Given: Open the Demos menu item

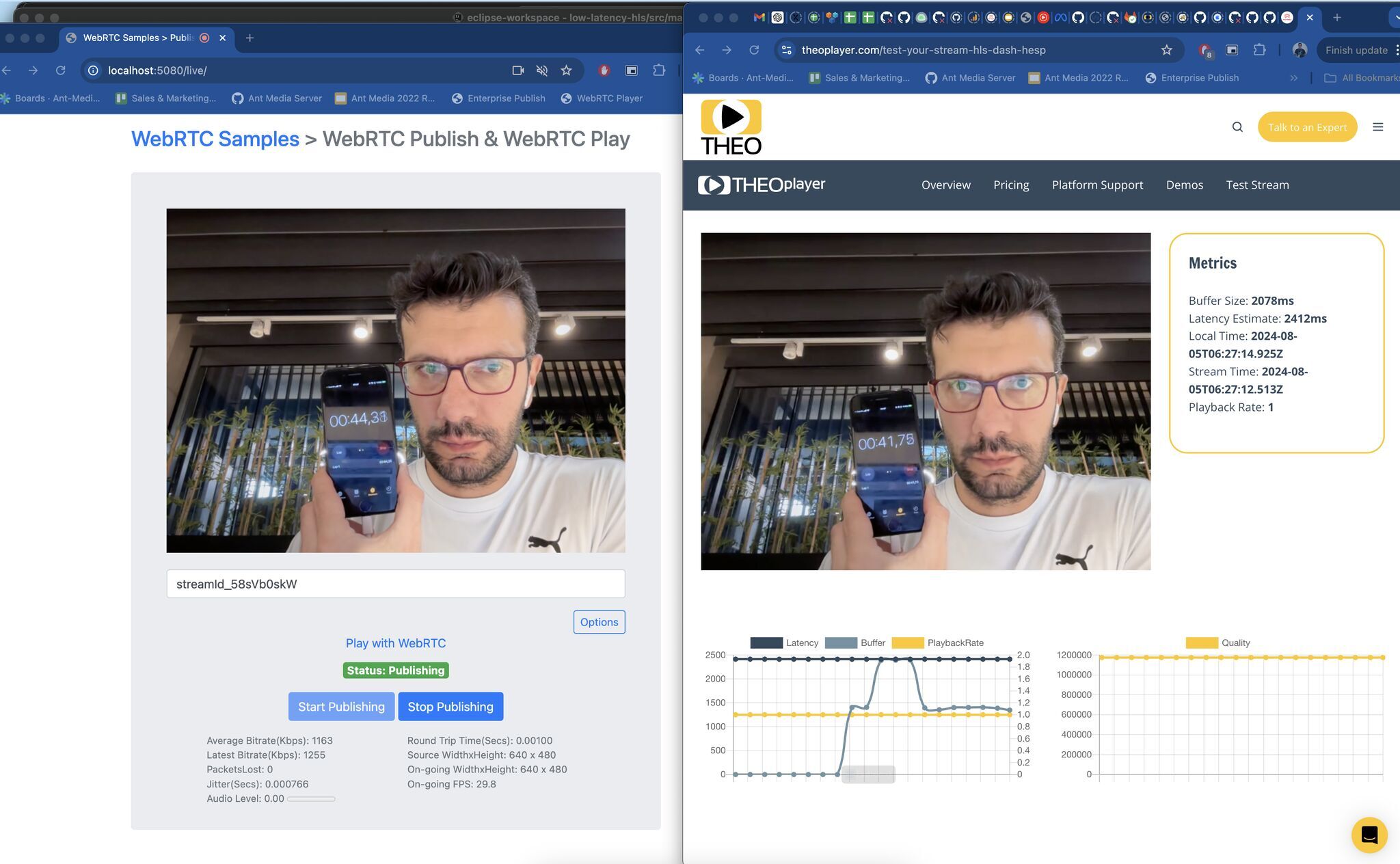Looking at the screenshot, I should pyautogui.click(x=1185, y=185).
